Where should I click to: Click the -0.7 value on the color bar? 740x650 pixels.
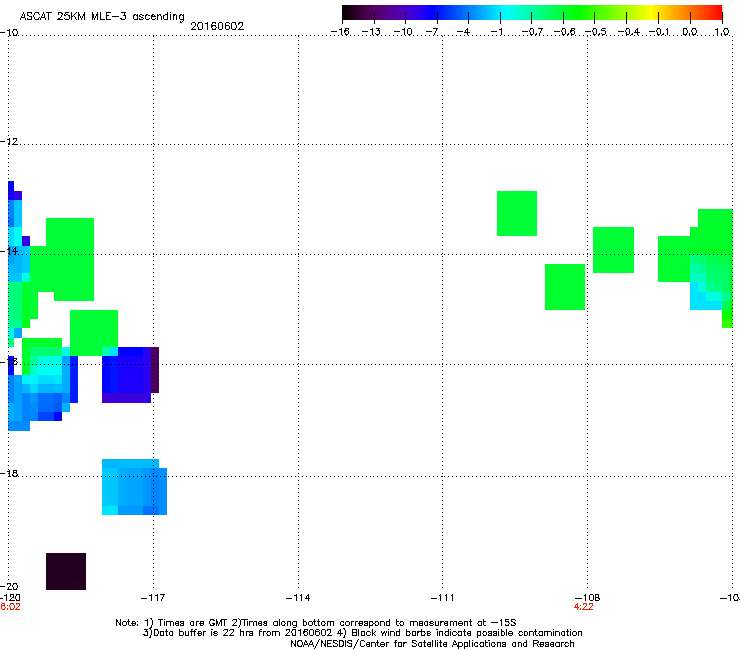(532, 32)
